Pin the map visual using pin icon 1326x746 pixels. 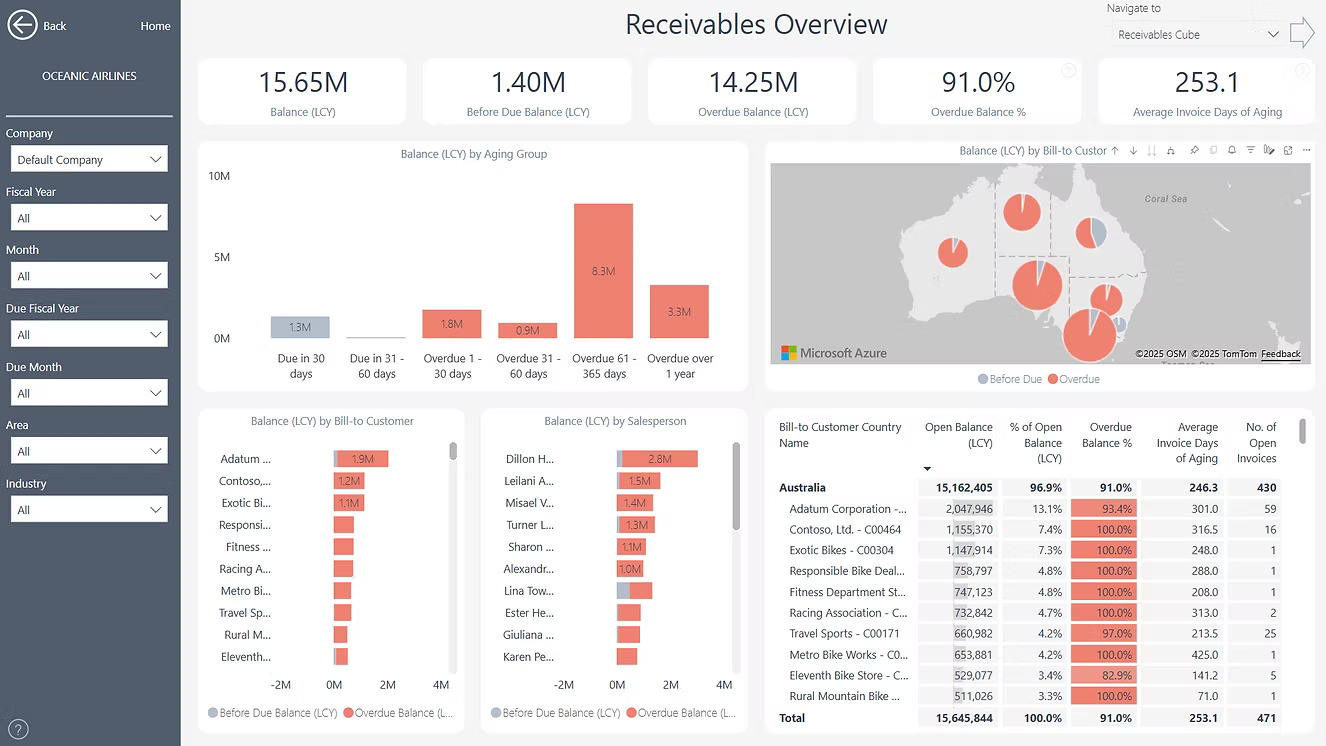click(1194, 151)
